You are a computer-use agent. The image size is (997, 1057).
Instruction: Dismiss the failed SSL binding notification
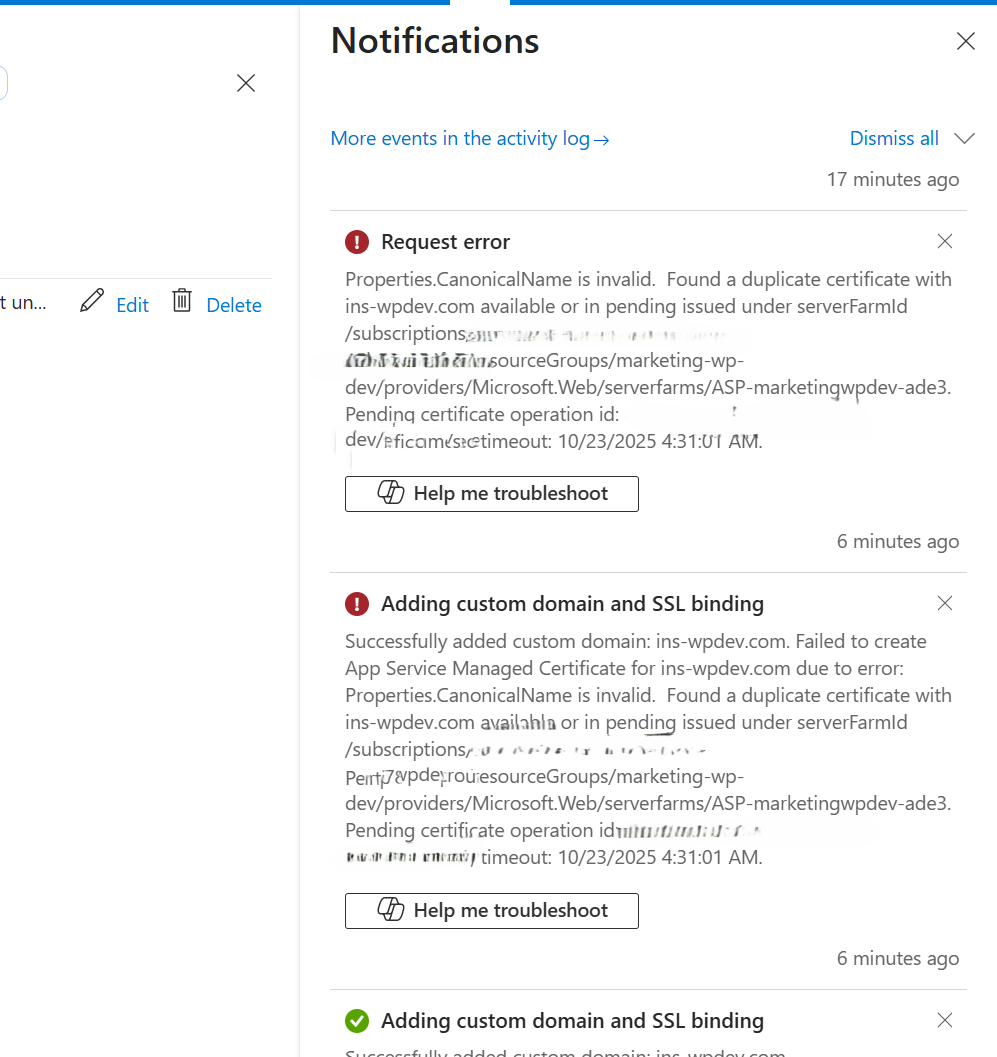[945, 603]
